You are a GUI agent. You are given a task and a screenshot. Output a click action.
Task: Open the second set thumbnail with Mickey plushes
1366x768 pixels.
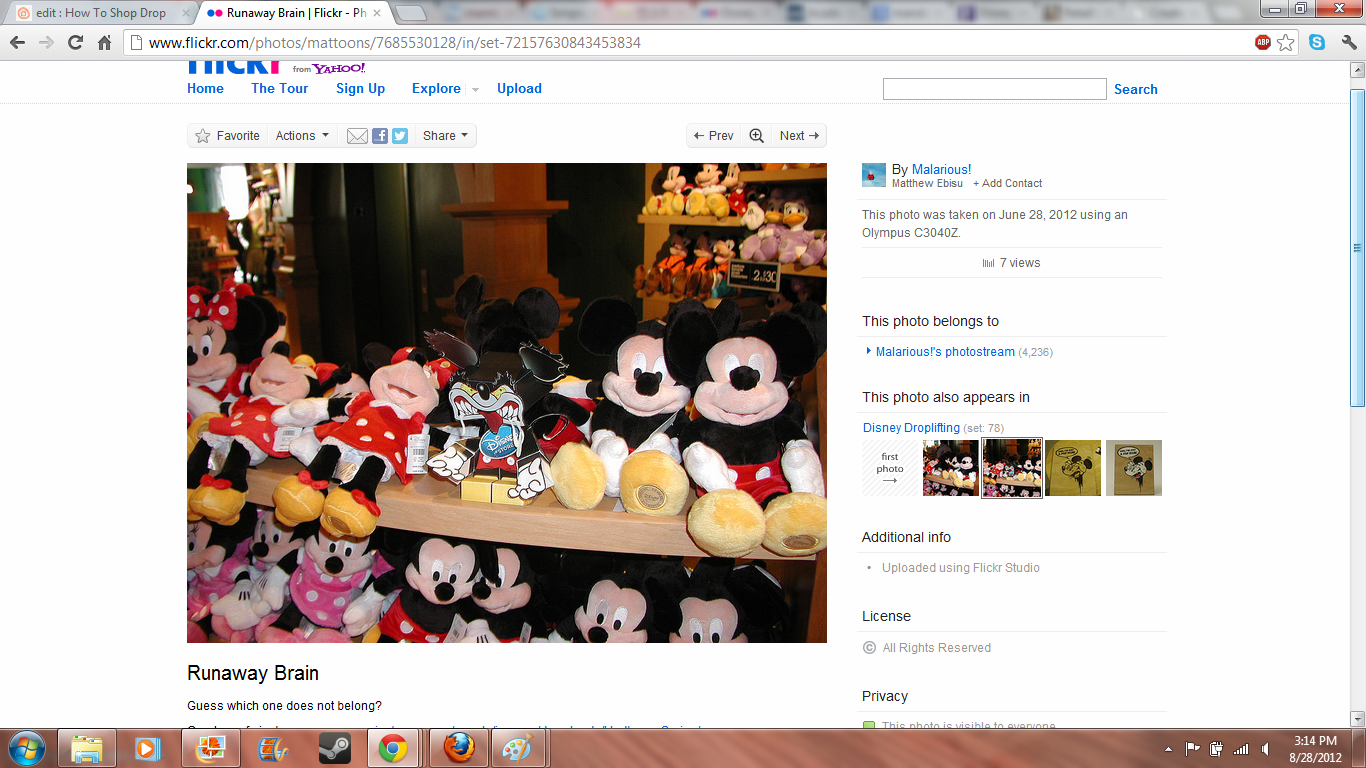tap(951, 468)
